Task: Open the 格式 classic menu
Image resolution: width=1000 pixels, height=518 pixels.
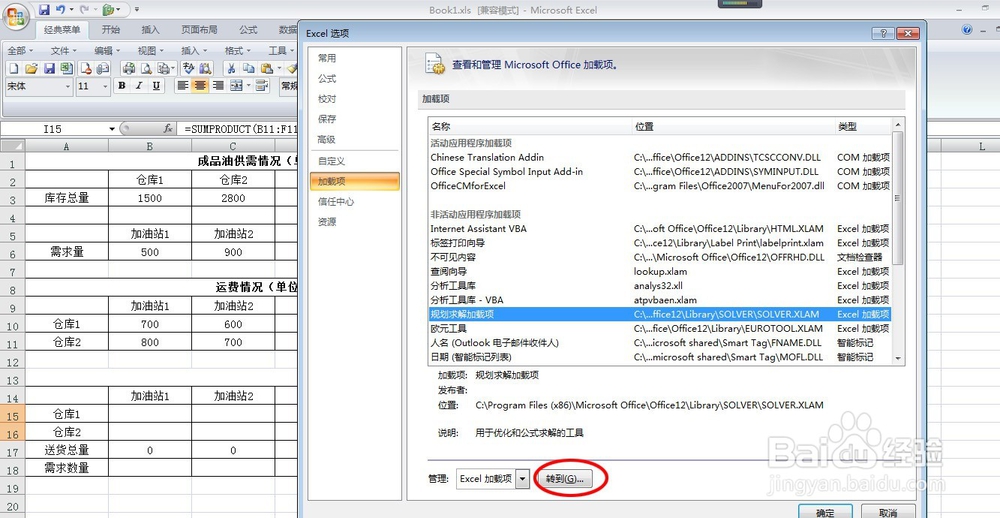Action: pyautogui.click(x=237, y=50)
